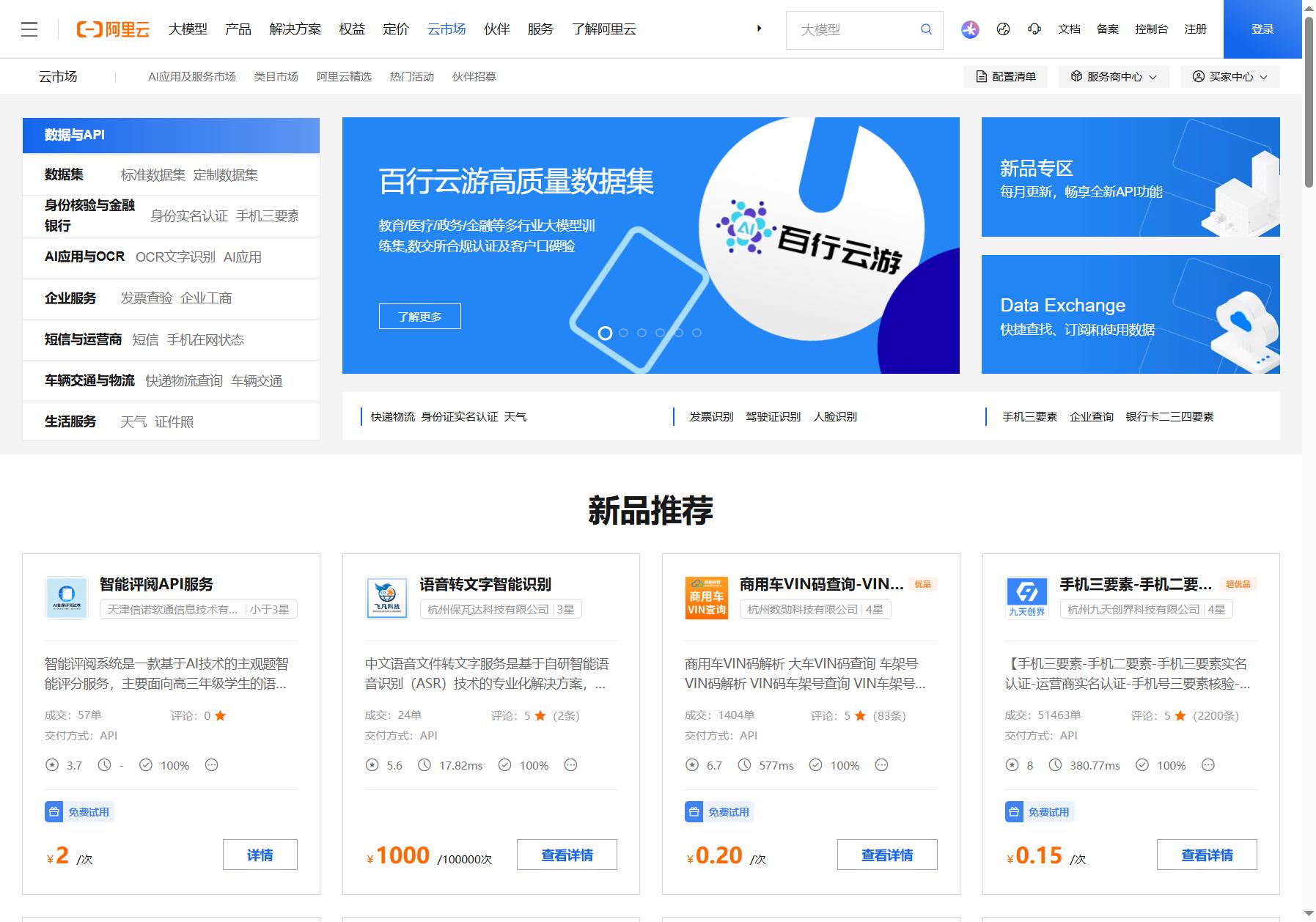
Task: Switch to 类目市场 sub-navigation tab
Action: [276, 77]
